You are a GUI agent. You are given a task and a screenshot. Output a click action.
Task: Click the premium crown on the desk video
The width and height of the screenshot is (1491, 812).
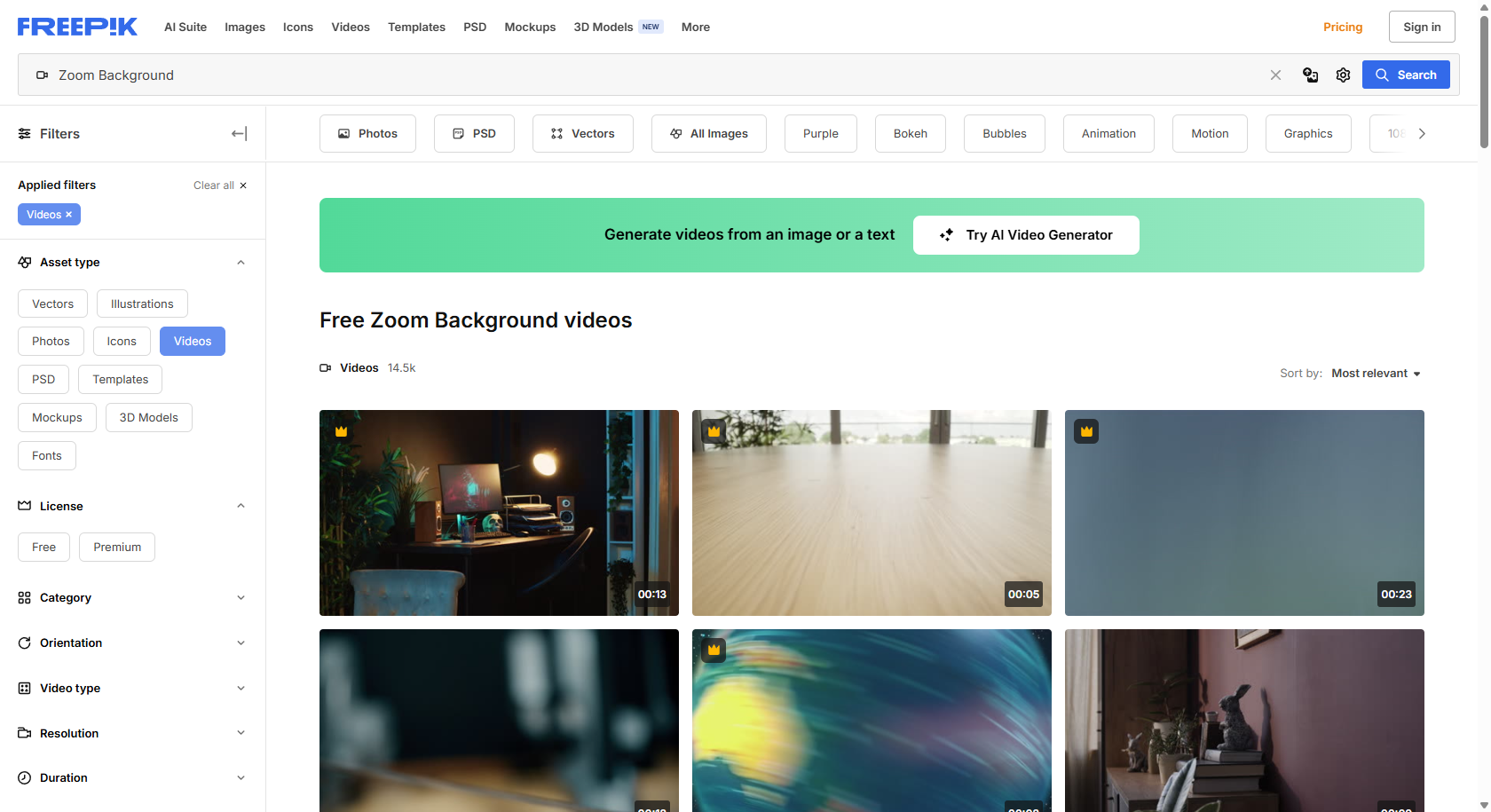tap(342, 431)
